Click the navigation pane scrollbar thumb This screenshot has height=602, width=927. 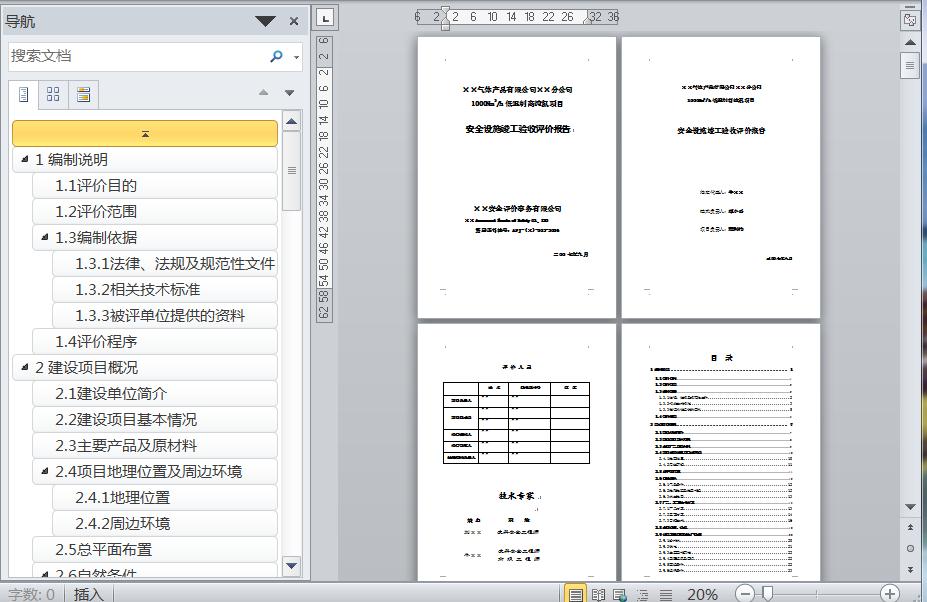pyautogui.click(x=291, y=171)
